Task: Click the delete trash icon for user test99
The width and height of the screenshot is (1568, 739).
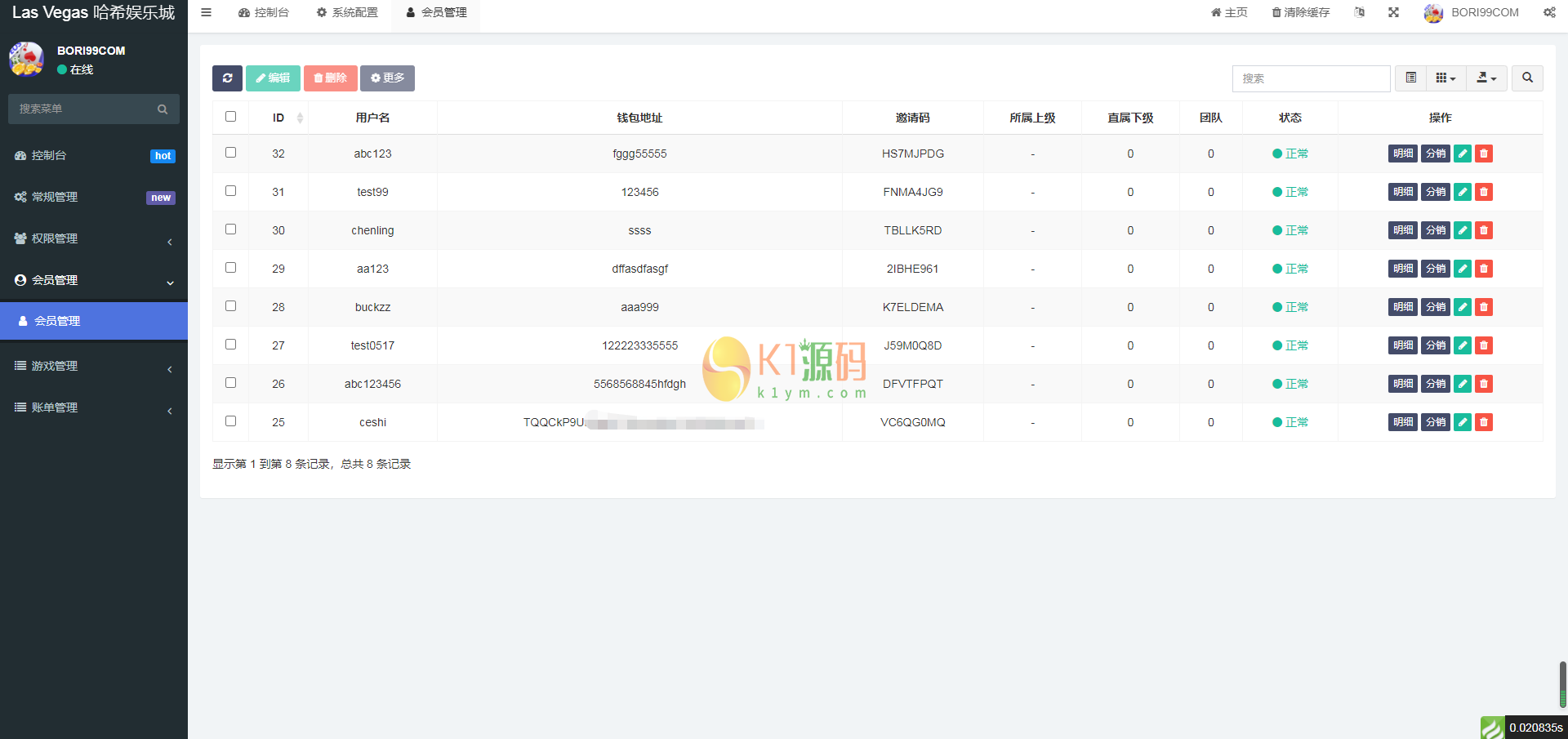Action: pyautogui.click(x=1484, y=192)
